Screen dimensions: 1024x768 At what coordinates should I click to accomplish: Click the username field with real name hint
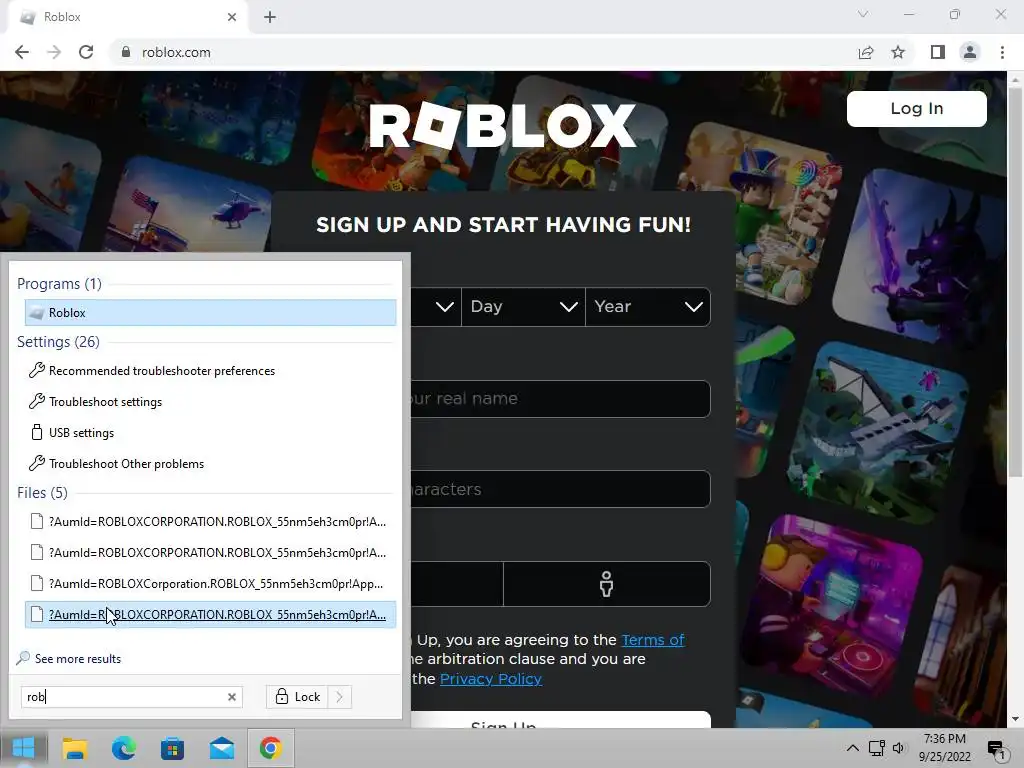[x=560, y=398]
